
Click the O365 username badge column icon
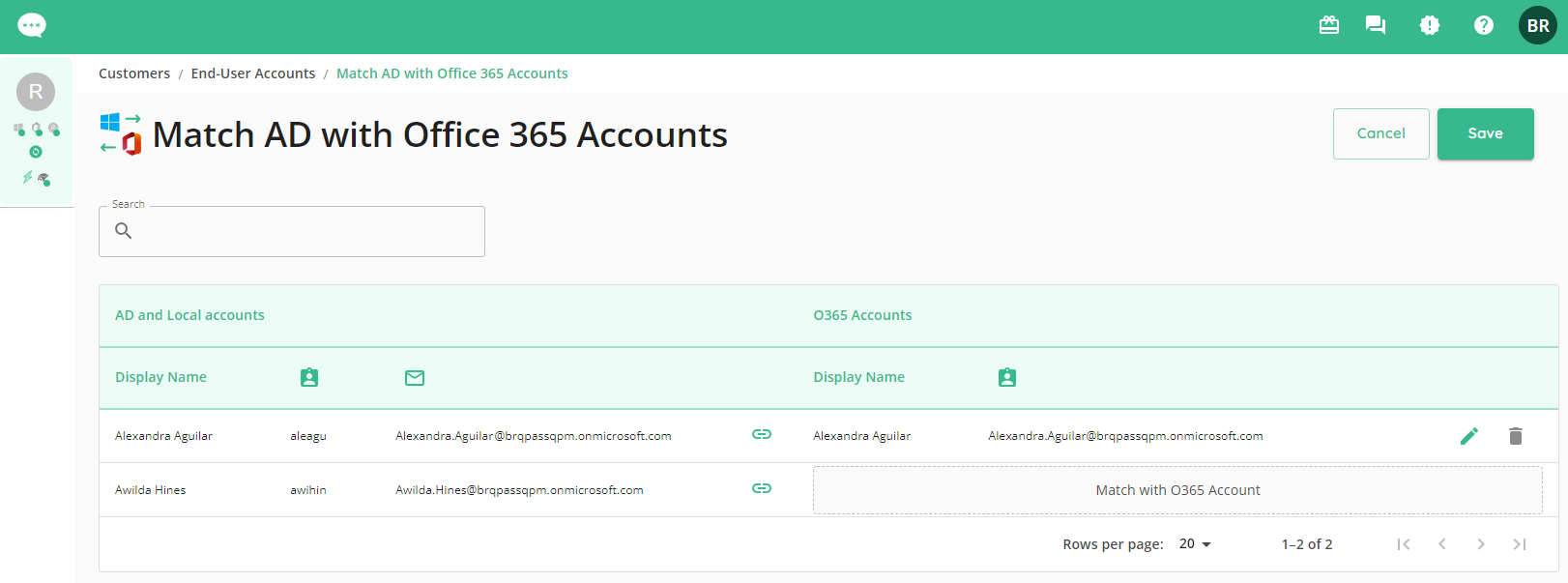[x=1007, y=377]
